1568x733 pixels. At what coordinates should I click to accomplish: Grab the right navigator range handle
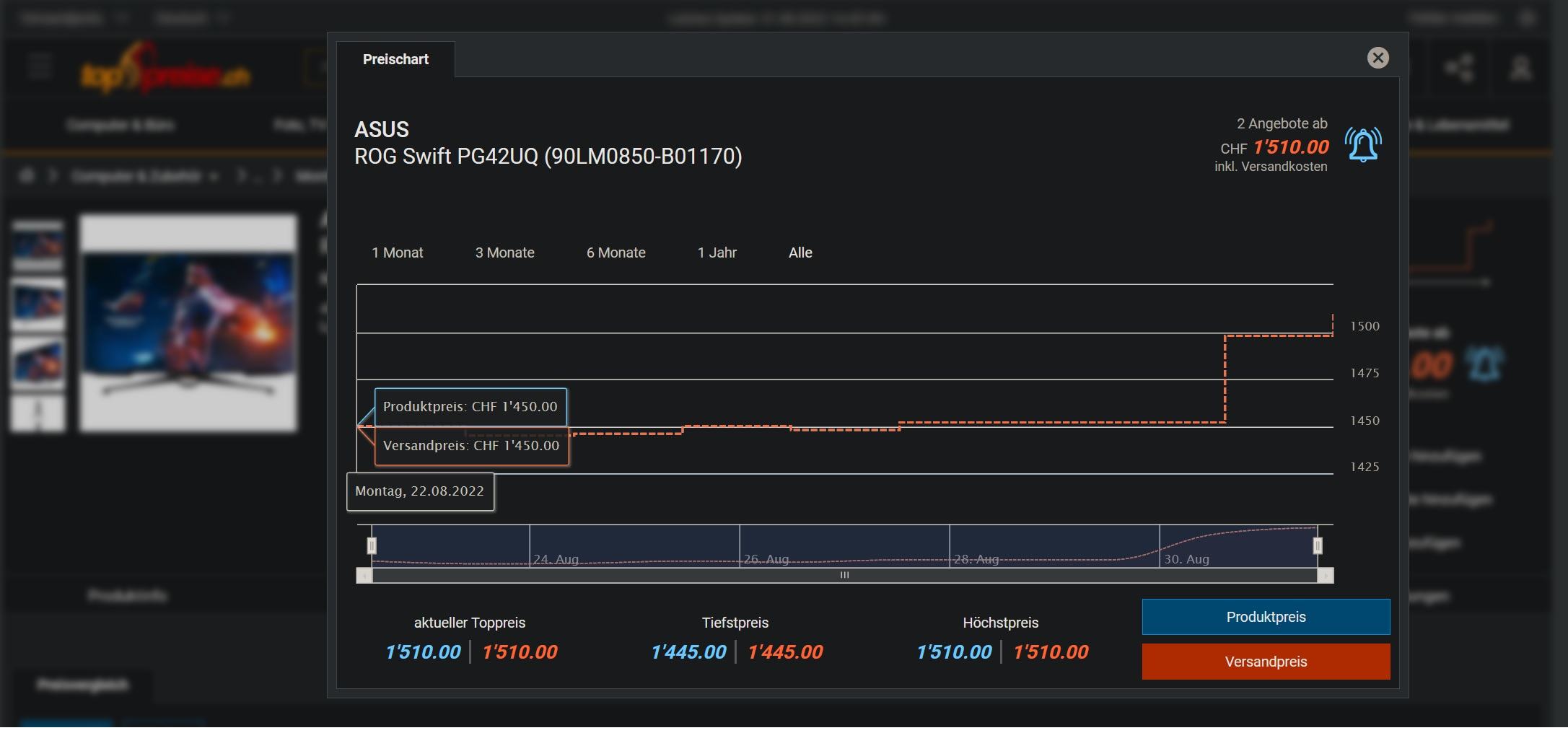(1318, 545)
